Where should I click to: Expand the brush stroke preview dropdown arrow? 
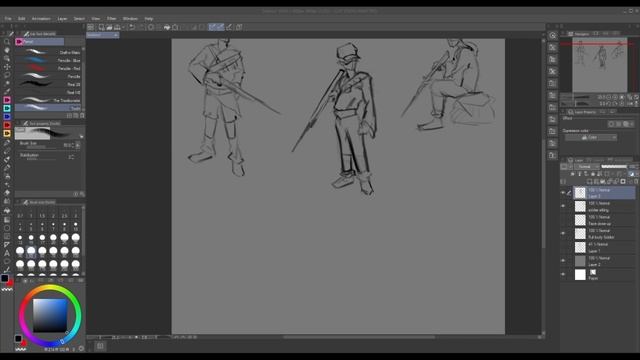(82, 137)
